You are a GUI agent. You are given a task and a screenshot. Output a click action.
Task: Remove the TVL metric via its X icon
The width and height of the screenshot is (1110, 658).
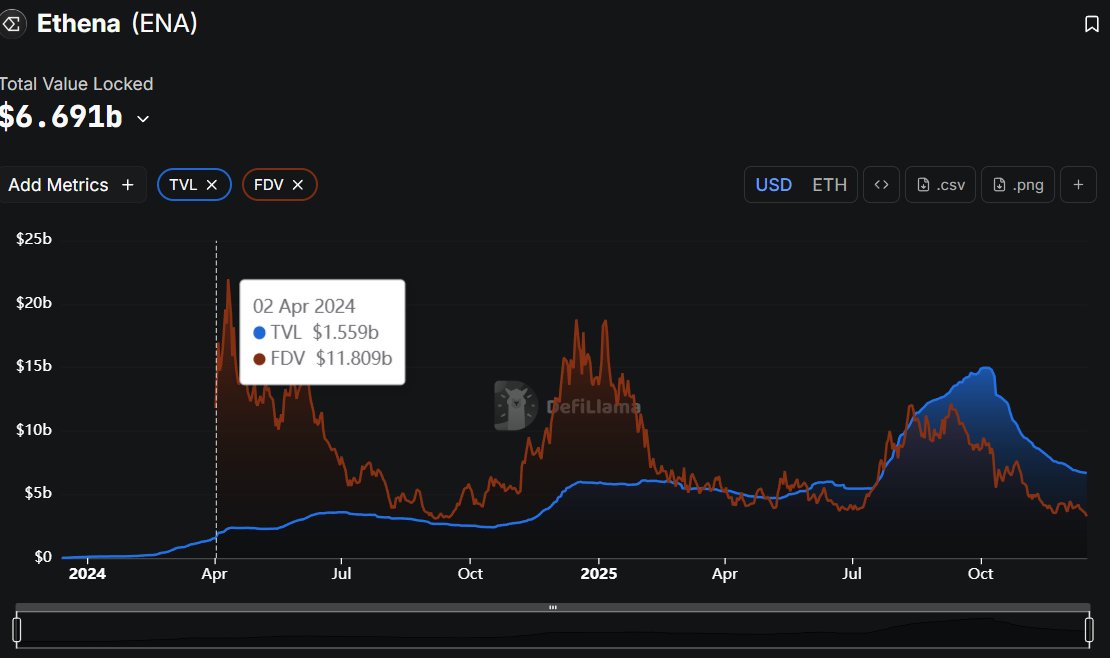[212, 184]
